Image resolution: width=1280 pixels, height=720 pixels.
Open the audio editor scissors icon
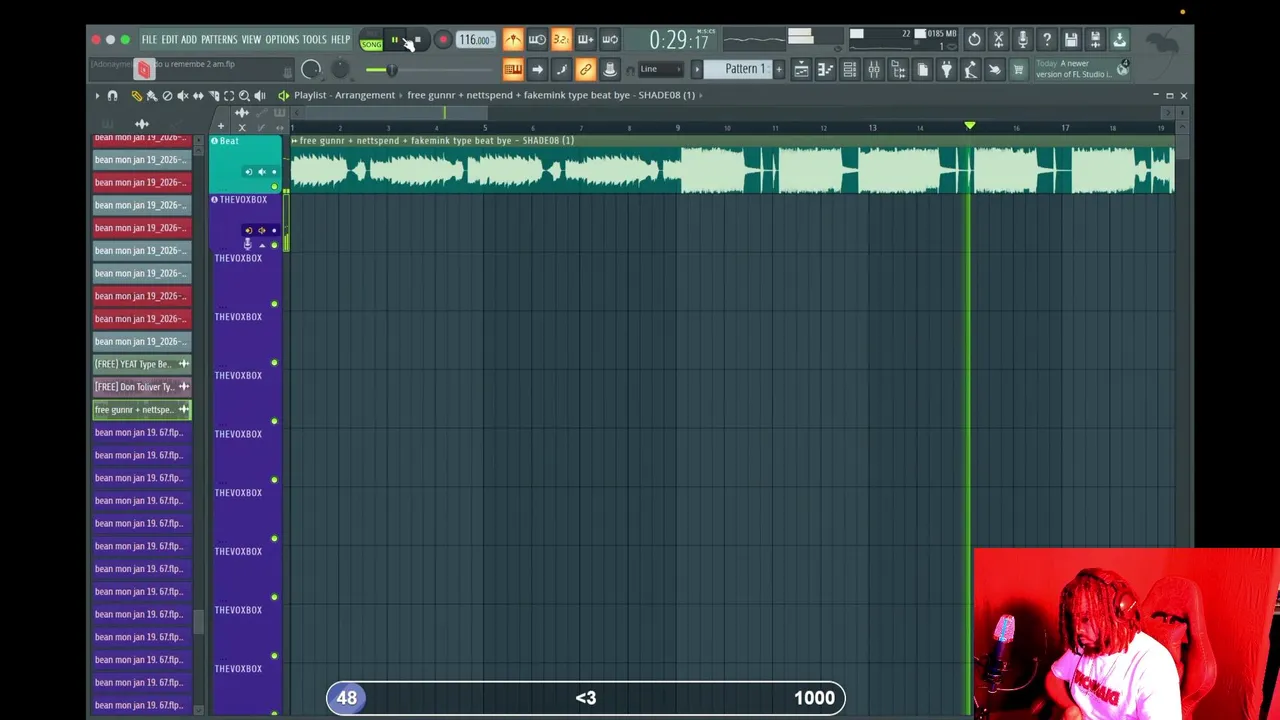point(998,40)
